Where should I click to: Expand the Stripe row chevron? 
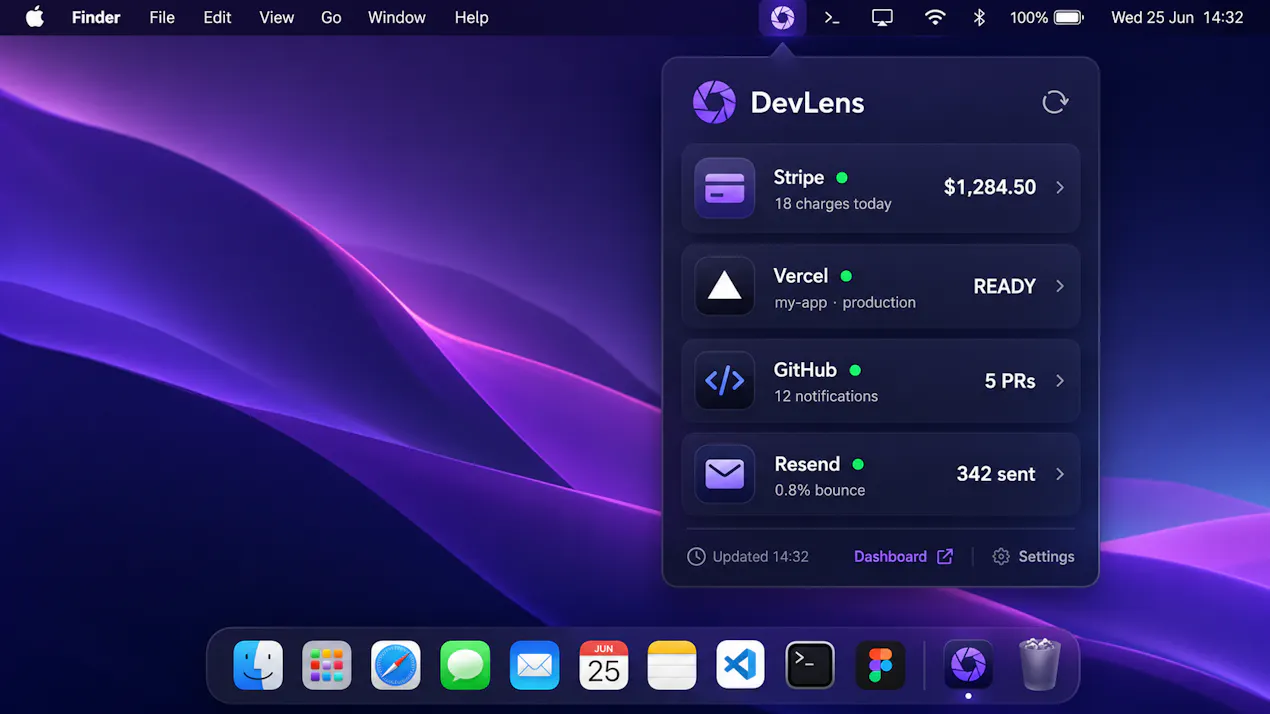coord(1060,188)
